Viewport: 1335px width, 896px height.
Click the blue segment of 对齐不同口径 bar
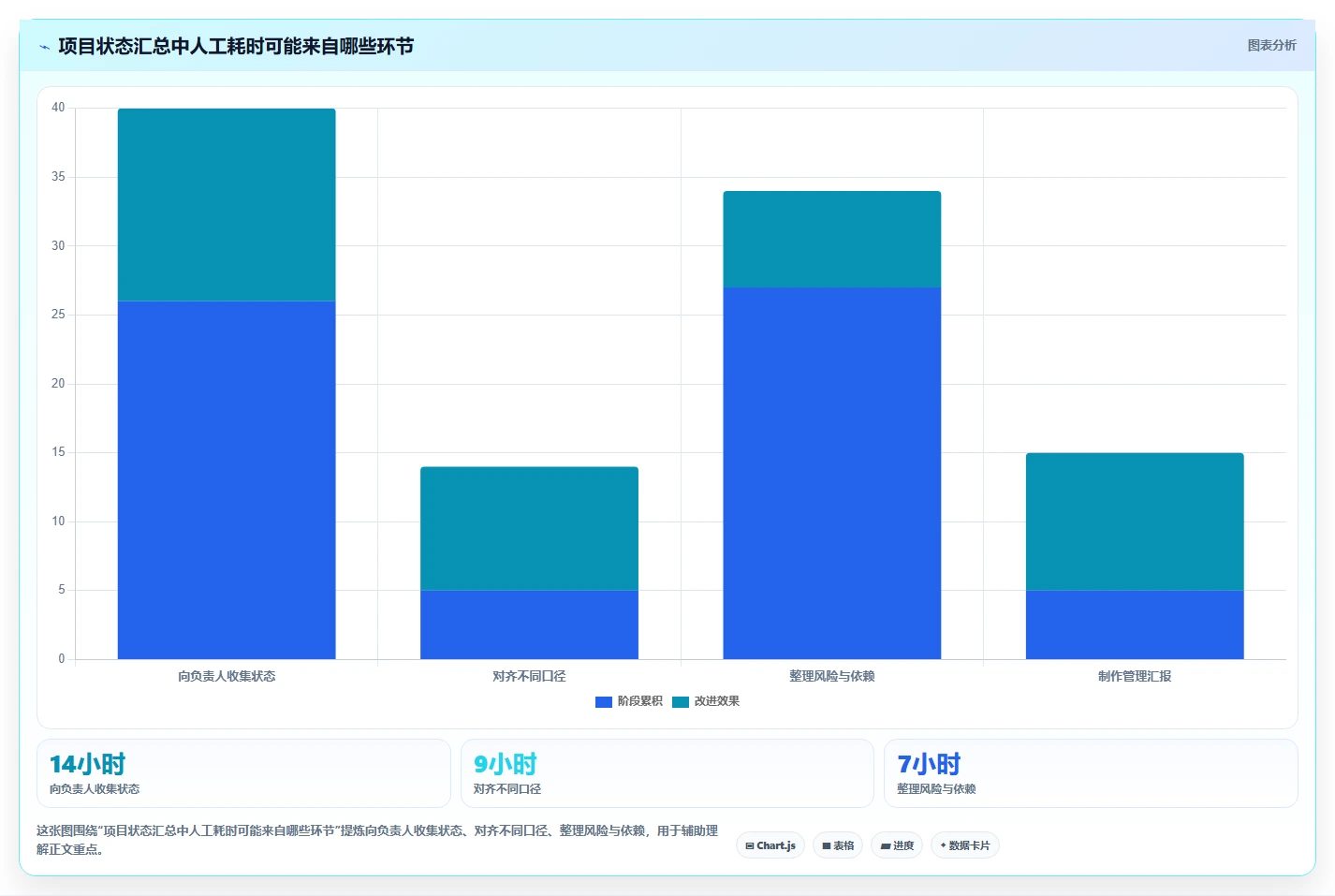click(x=529, y=624)
